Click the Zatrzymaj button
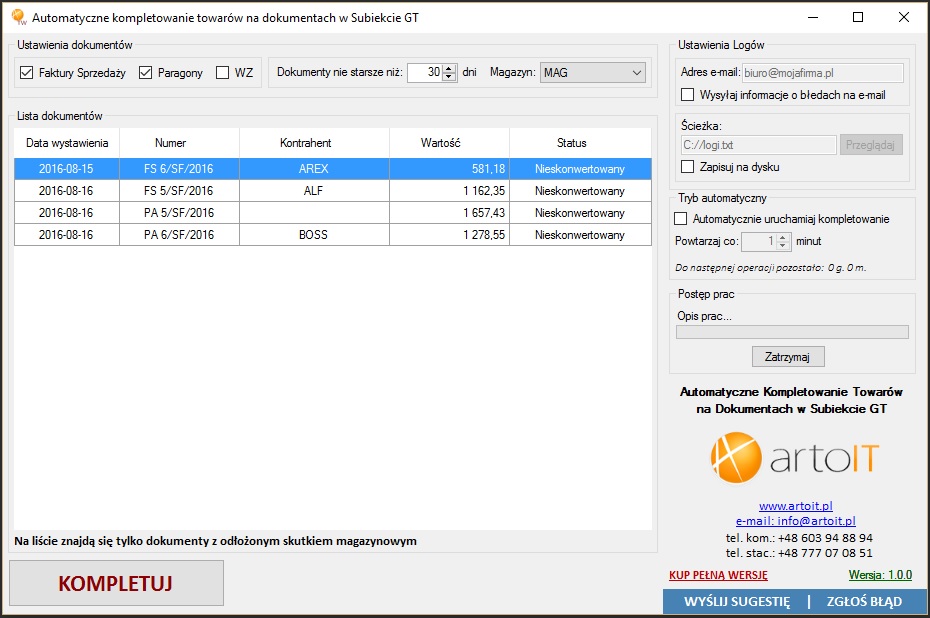This screenshot has height=618, width=930. point(788,356)
